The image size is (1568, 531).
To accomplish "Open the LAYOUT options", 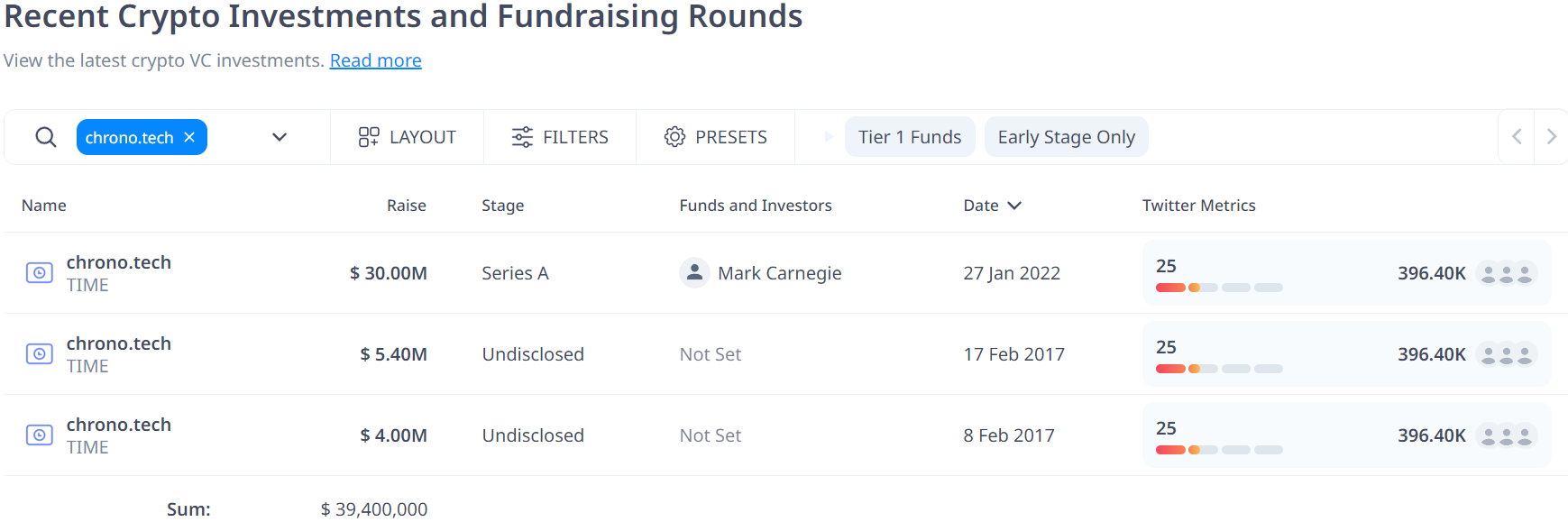I will pyautogui.click(x=407, y=137).
